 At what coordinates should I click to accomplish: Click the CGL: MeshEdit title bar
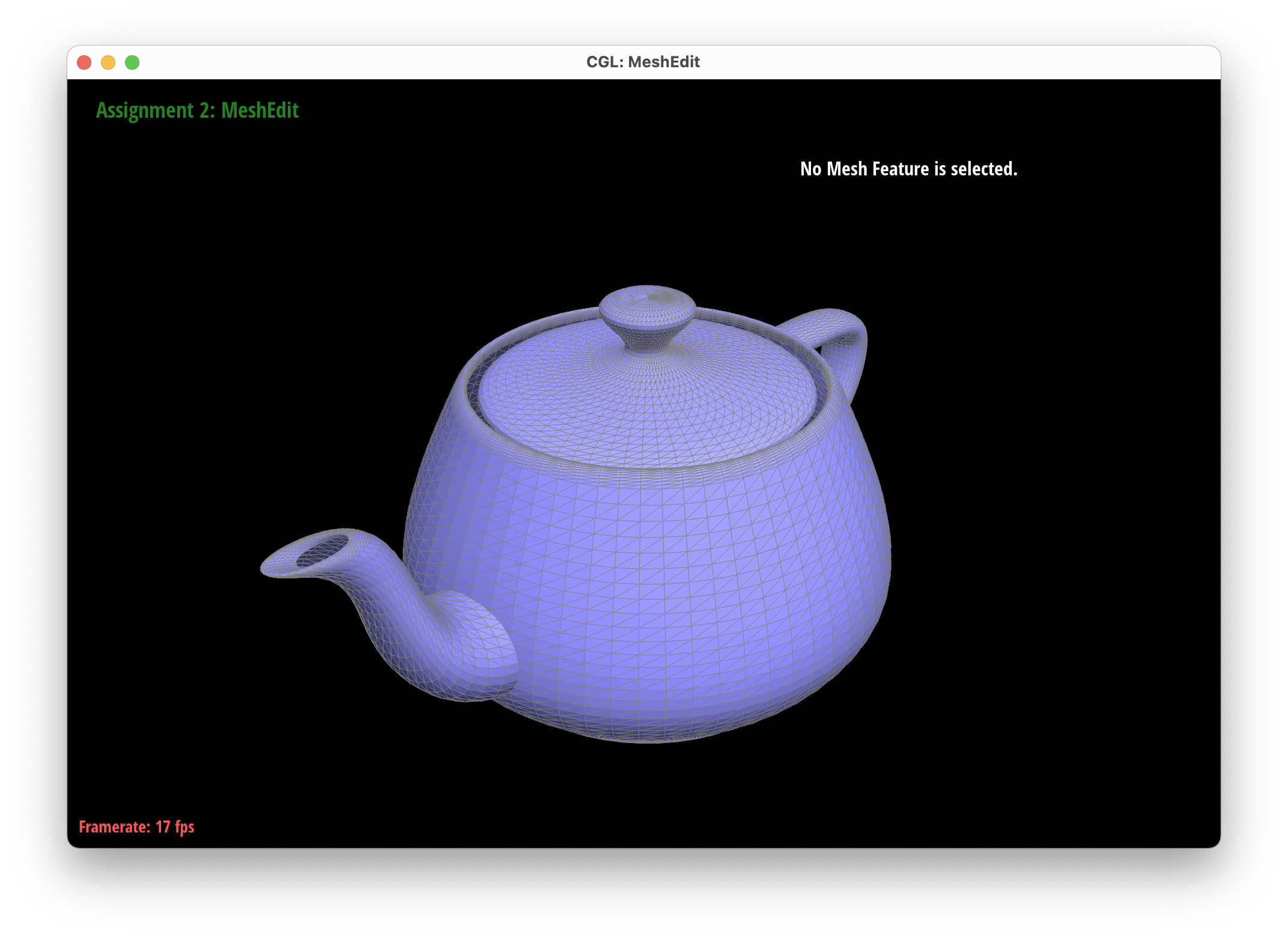point(643,61)
